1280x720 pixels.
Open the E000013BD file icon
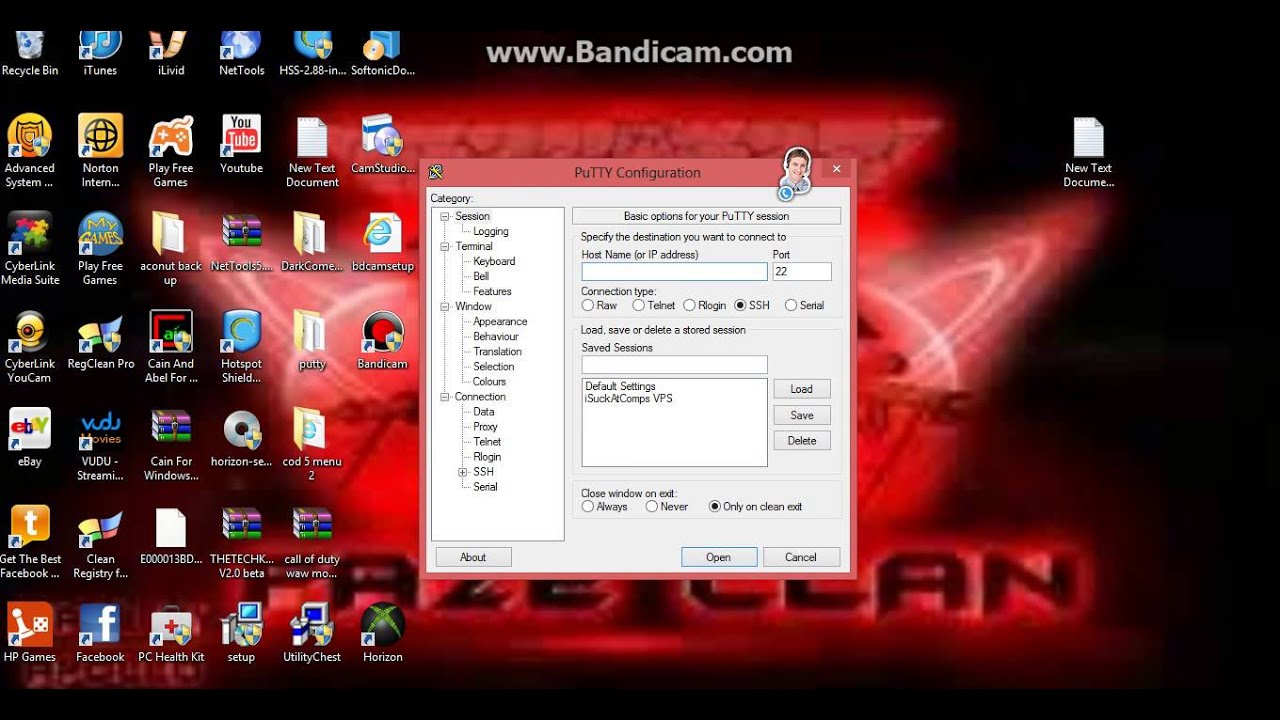pos(171,536)
